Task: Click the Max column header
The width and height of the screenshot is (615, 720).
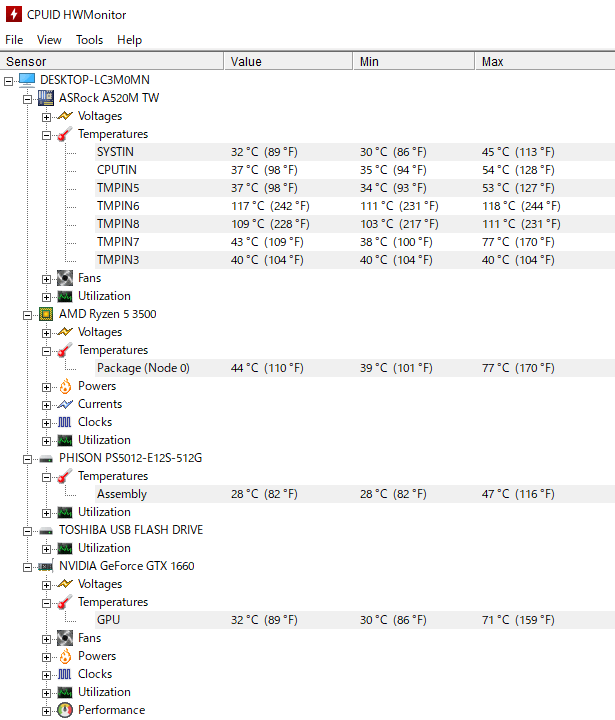Action: 545,62
